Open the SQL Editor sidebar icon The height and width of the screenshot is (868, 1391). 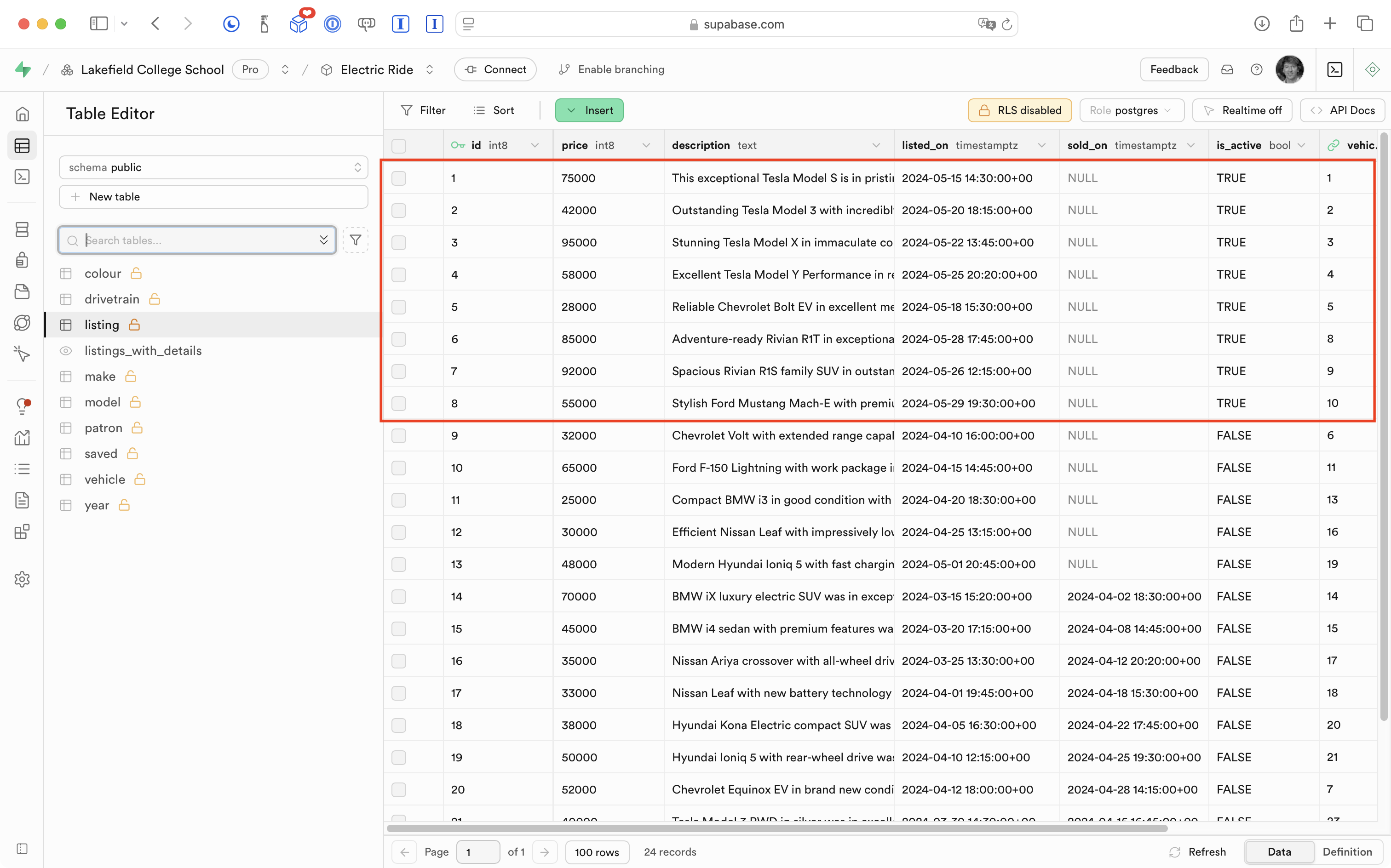(x=22, y=177)
